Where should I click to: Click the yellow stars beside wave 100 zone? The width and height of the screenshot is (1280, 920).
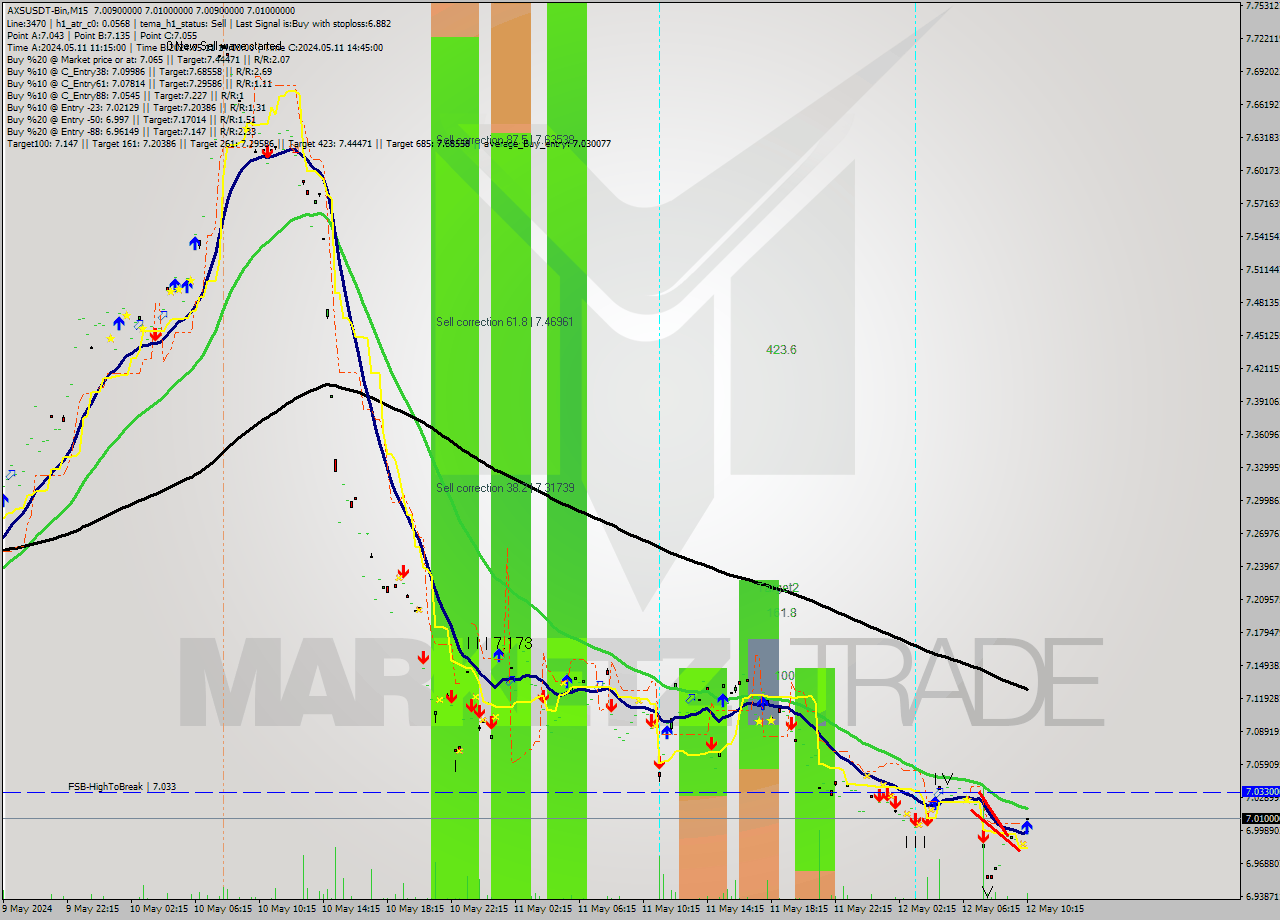[x=765, y=720]
